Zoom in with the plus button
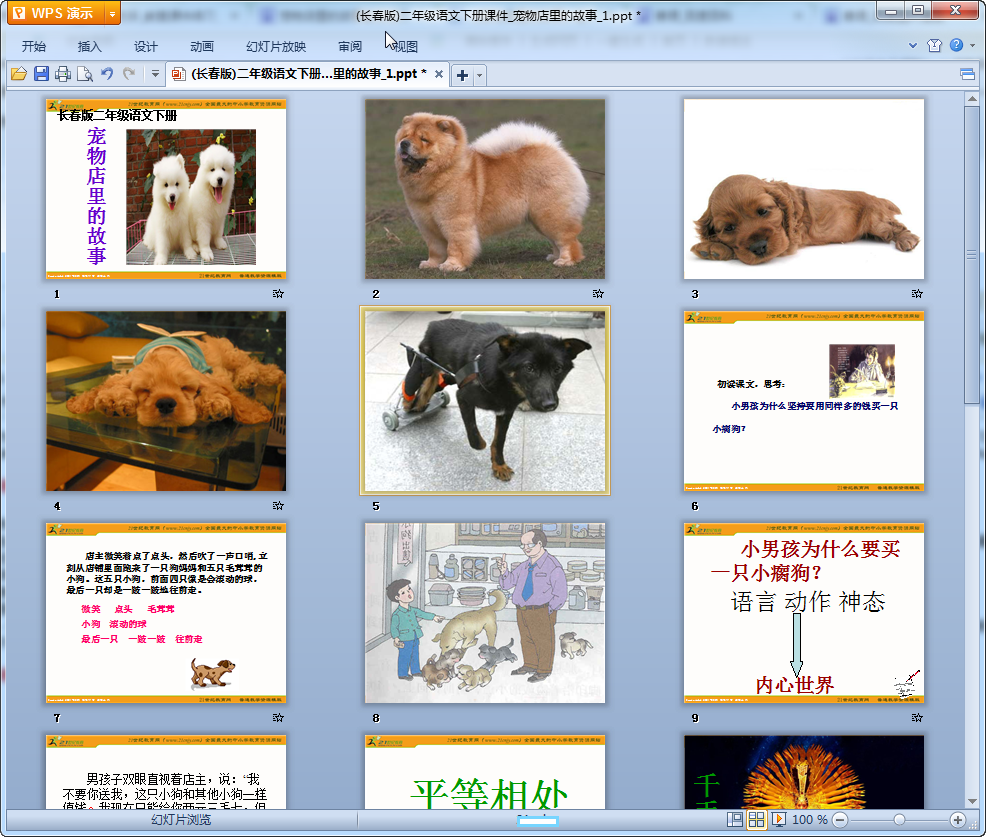Screen dimensions: 986x837 (958, 819)
